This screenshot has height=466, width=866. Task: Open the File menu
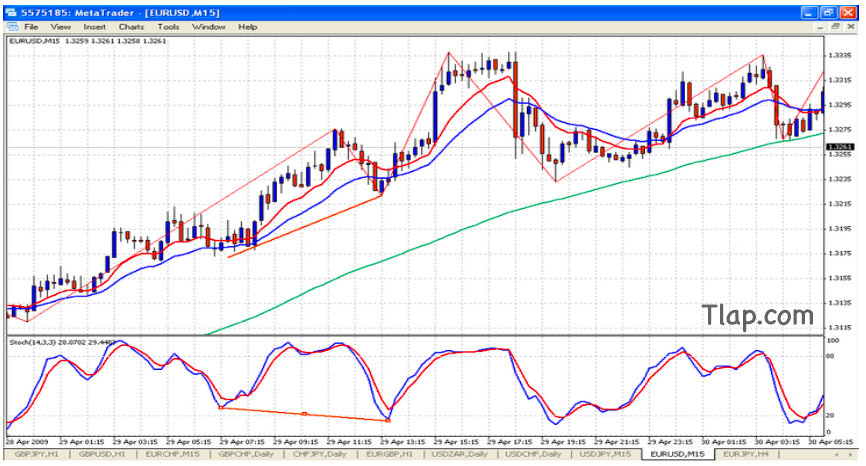(31, 27)
